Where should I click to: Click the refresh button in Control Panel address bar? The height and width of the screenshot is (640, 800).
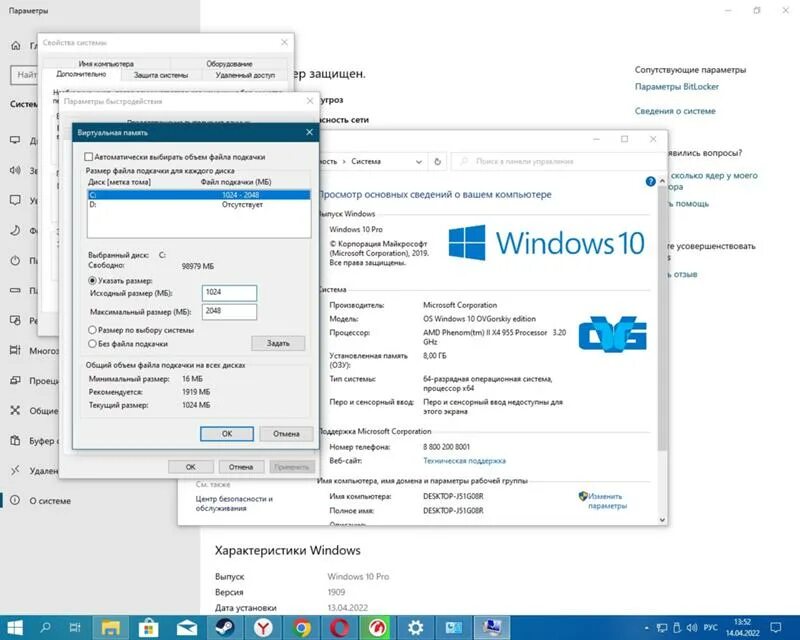coord(437,162)
